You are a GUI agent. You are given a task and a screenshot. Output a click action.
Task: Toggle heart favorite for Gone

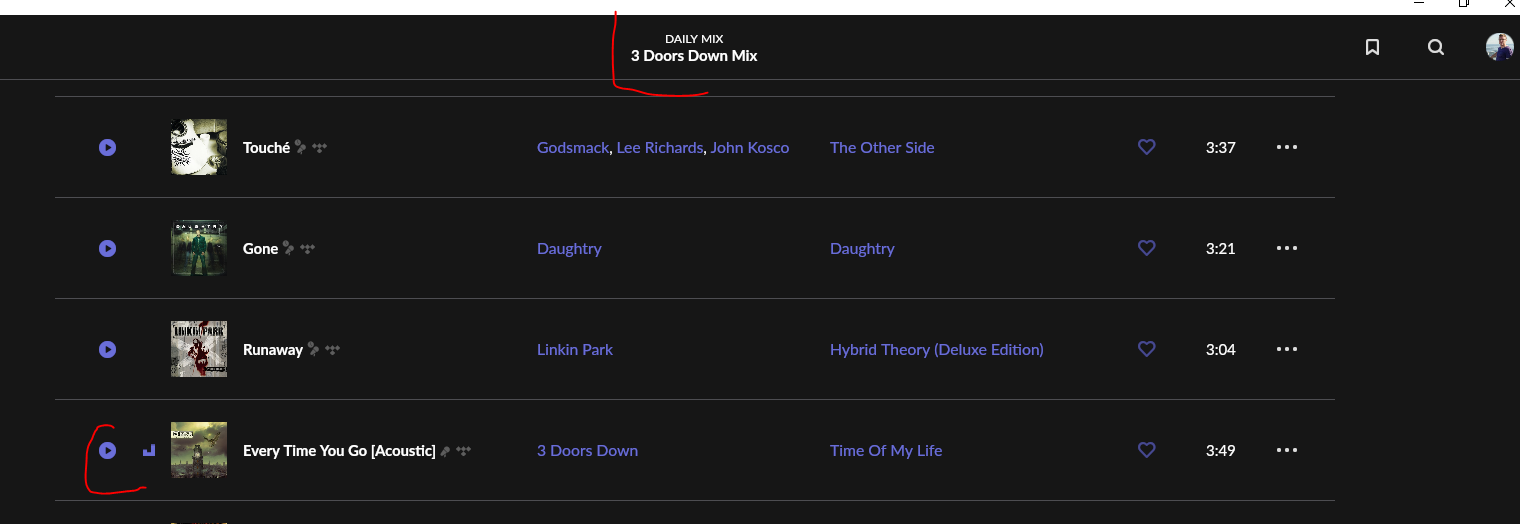[x=1147, y=248]
